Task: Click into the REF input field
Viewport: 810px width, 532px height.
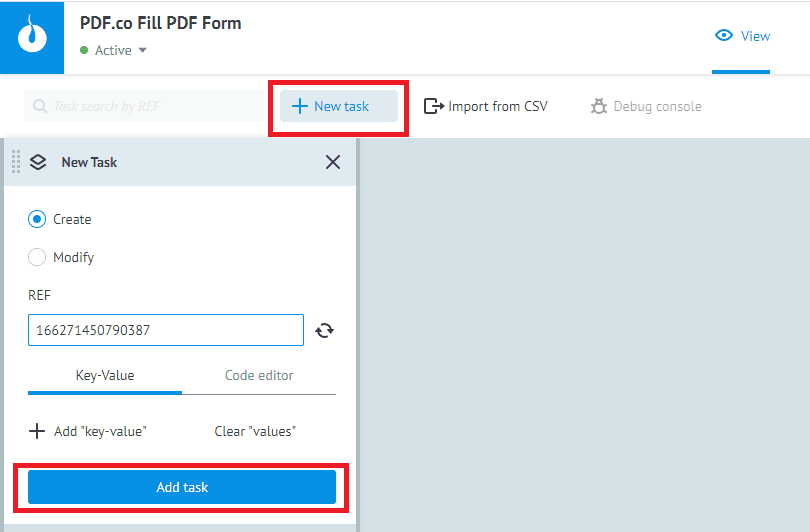Action: point(165,330)
